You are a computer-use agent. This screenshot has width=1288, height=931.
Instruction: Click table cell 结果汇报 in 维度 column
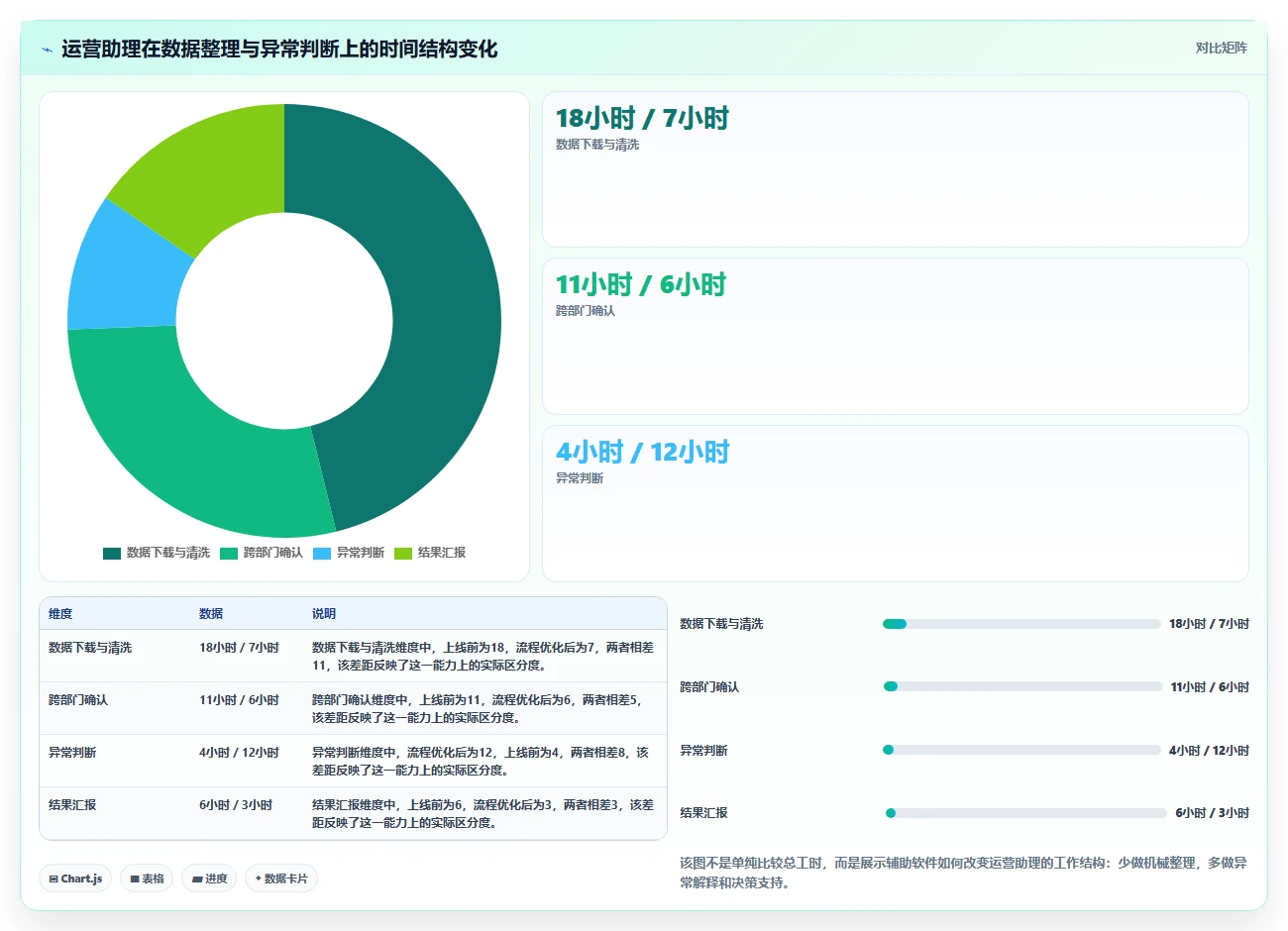pyautogui.click(x=72, y=805)
